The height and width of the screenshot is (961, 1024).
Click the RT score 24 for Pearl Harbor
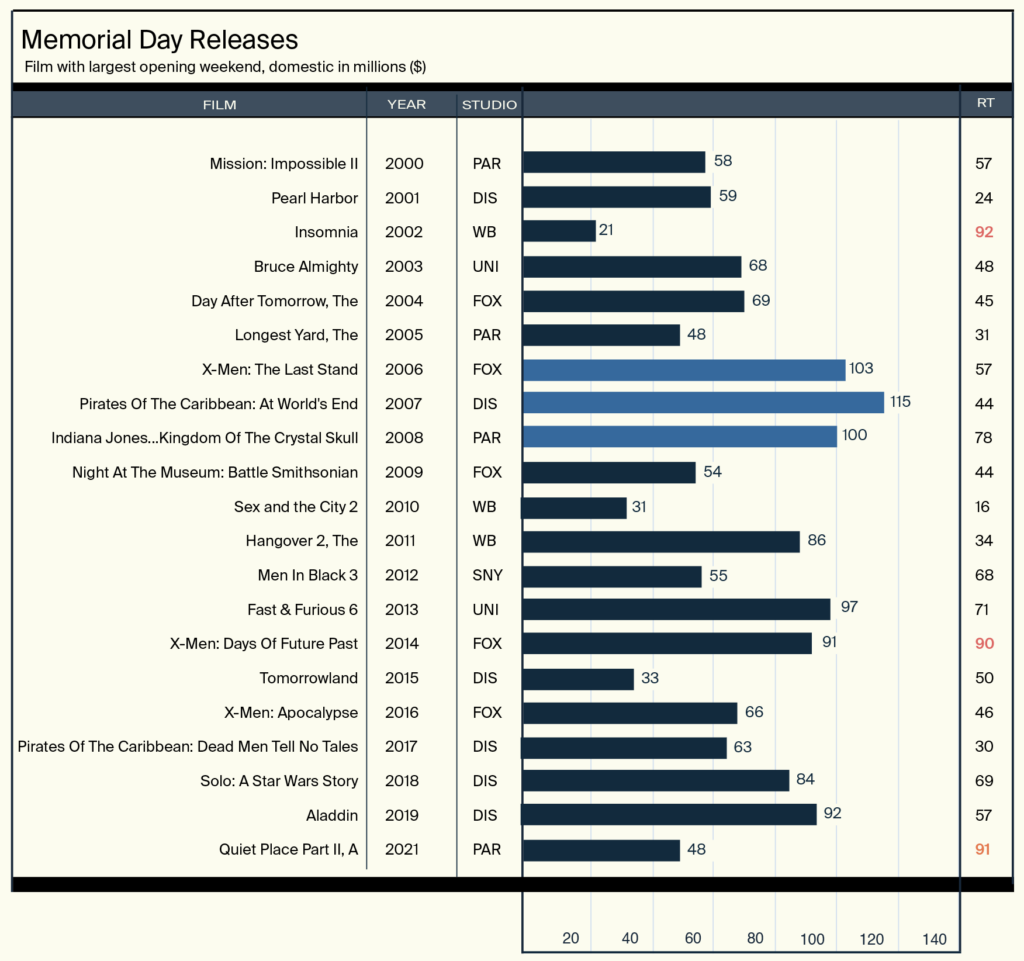click(x=984, y=198)
